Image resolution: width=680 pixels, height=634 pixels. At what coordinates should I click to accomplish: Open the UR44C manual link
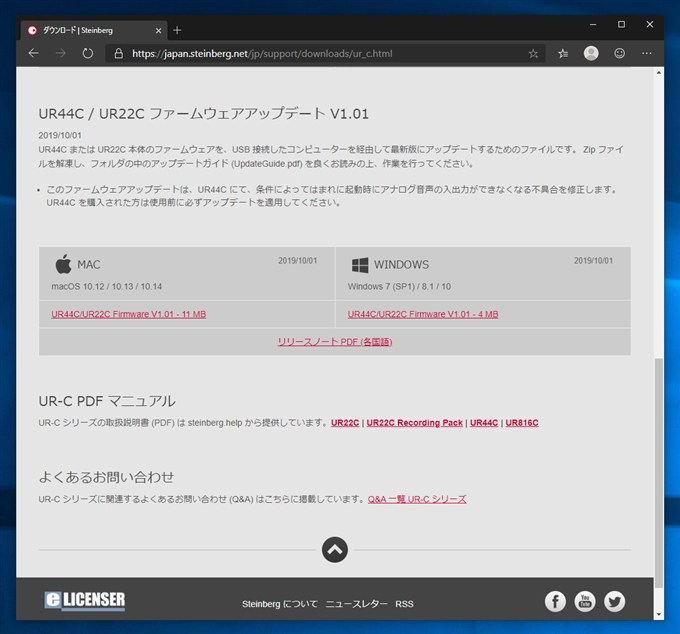484,423
